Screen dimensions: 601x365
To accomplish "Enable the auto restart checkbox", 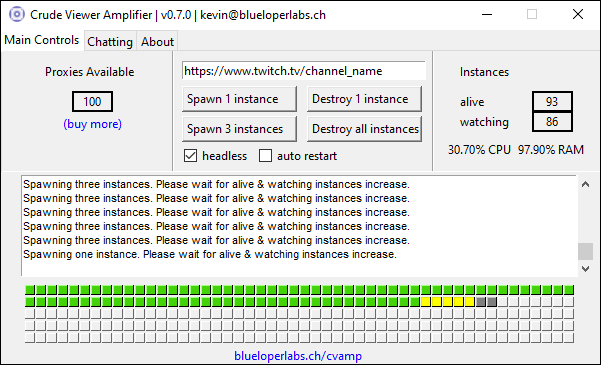I will [265, 156].
